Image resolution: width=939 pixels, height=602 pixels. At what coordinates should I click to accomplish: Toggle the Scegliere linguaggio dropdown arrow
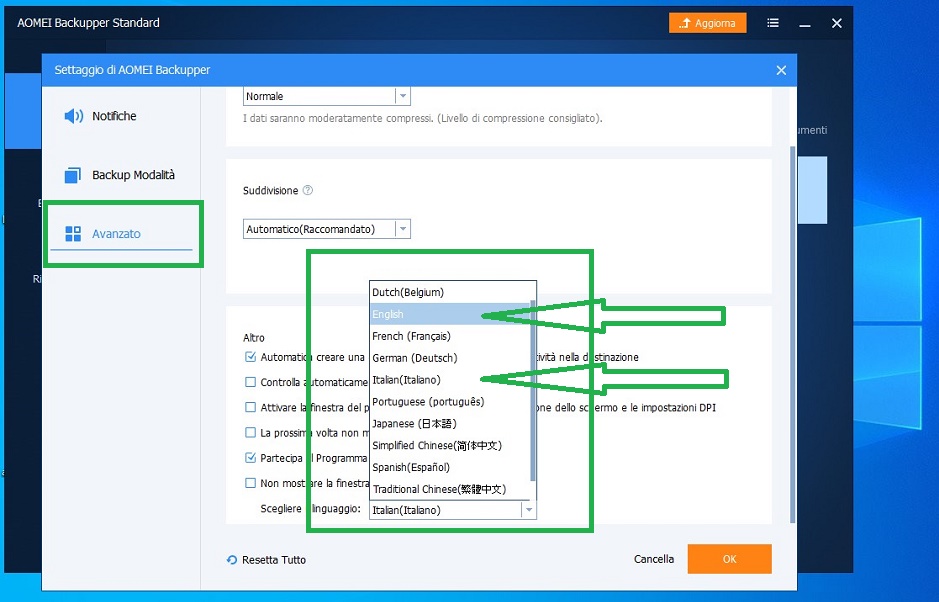pyautogui.click(x=528, y=510)
